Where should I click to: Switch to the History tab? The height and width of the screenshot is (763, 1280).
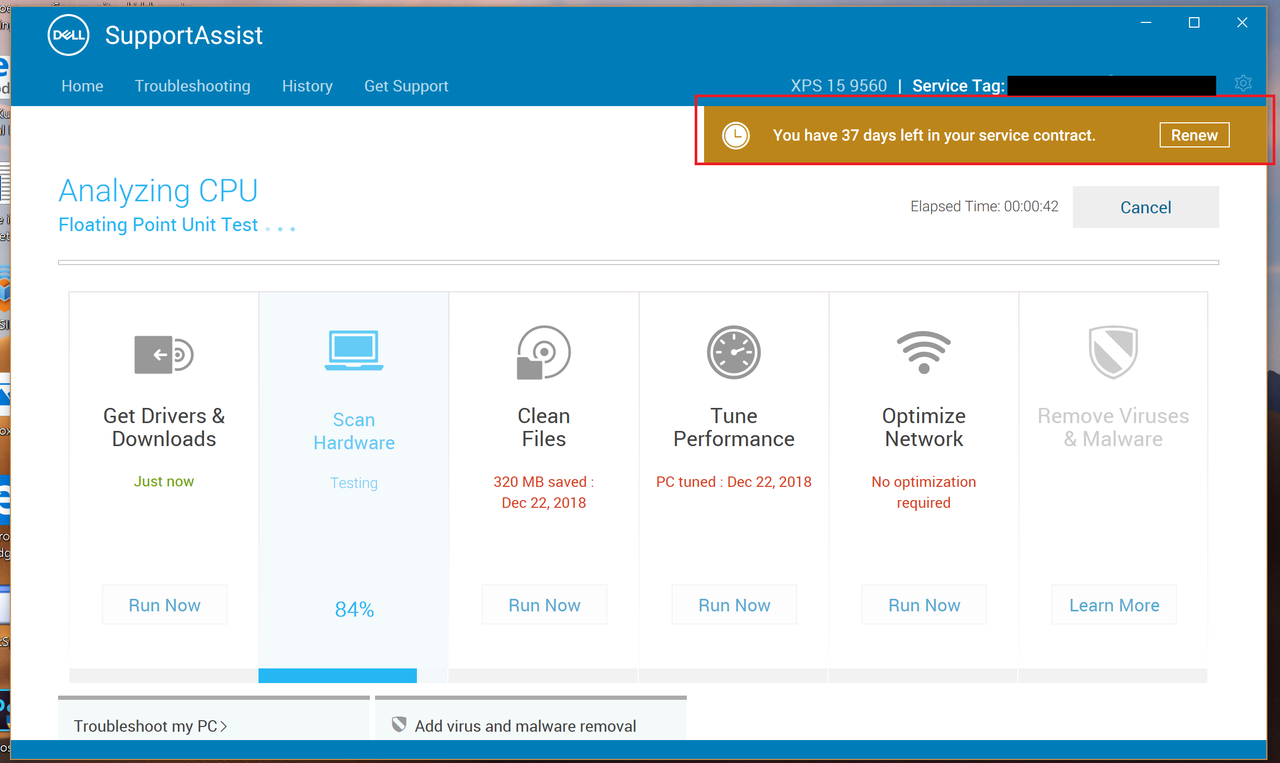coord(307,86)
